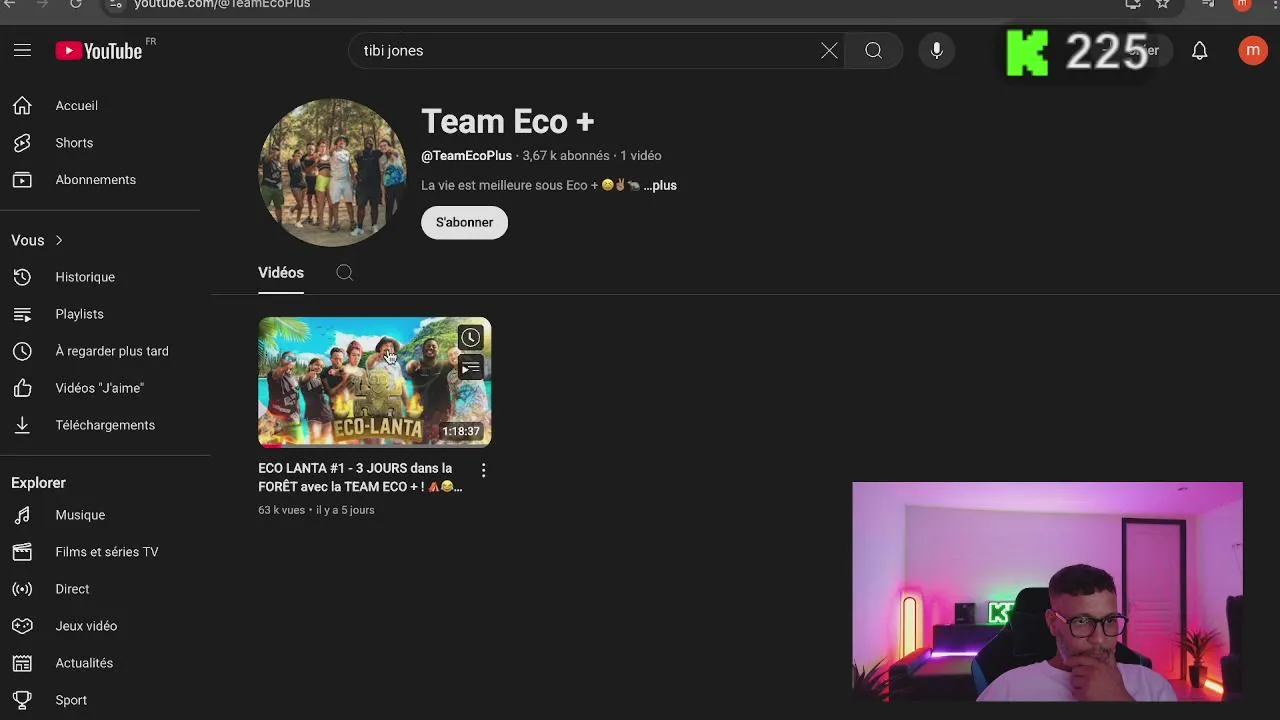This screenshot has width=1280, height=720.
Task: Open Jeux vidéo category
Action: click(86, 626)
